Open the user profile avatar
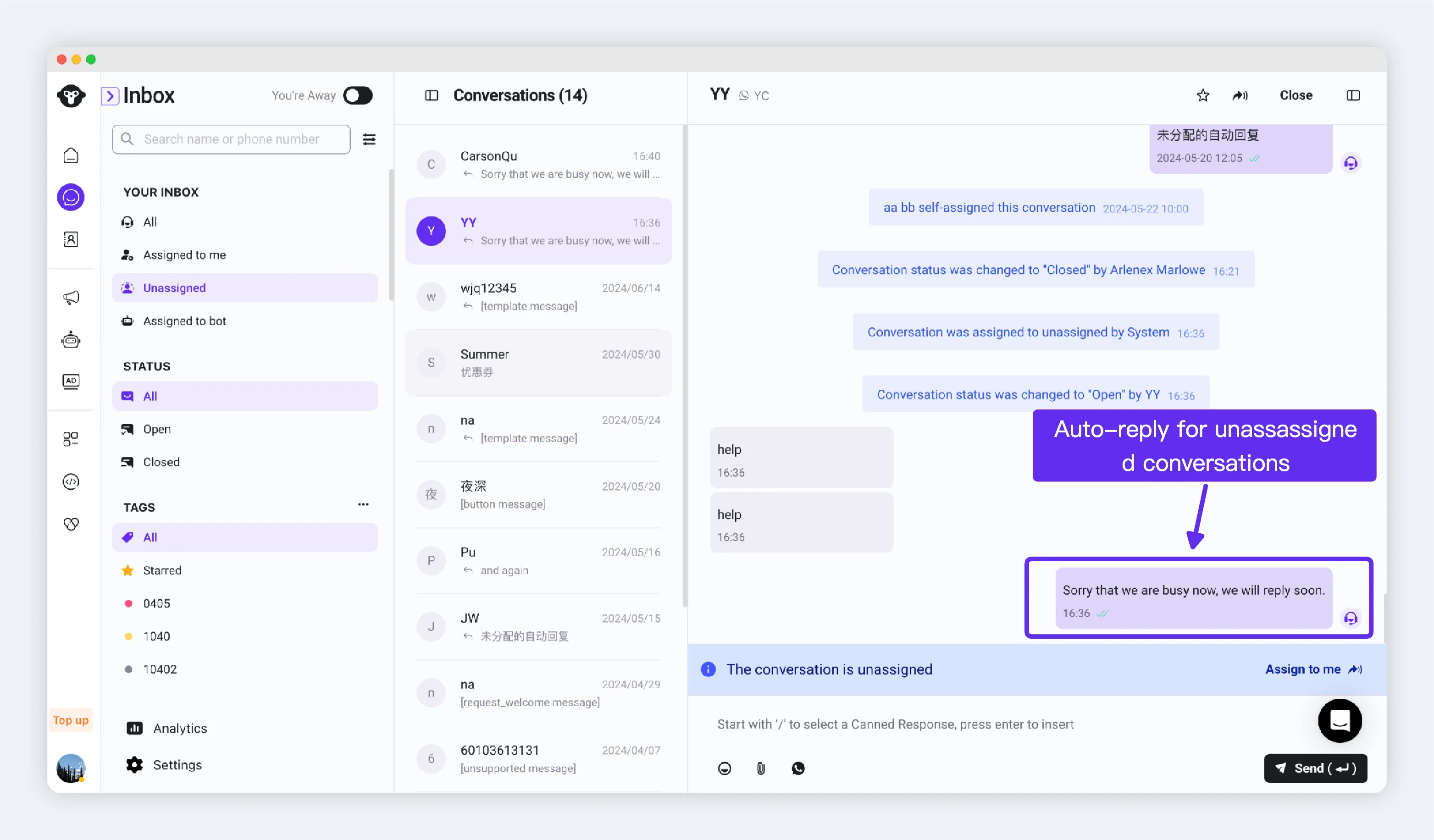 pos(71,768)
